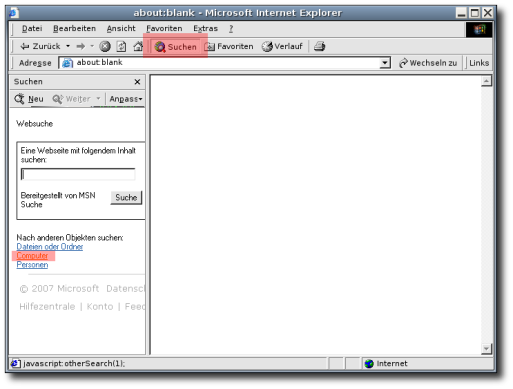The width and height of the screenshot is (513, 389).
Task: Click the Weiter button in search panel
Action: point(72,99)
